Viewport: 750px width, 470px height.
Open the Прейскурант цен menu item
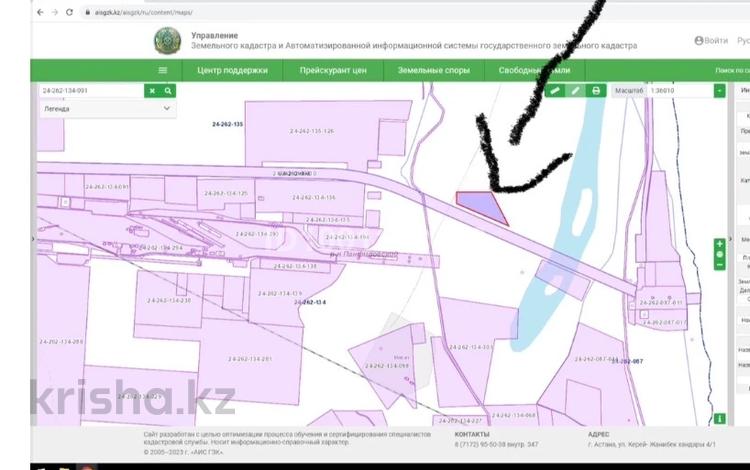tap(334, 71)
